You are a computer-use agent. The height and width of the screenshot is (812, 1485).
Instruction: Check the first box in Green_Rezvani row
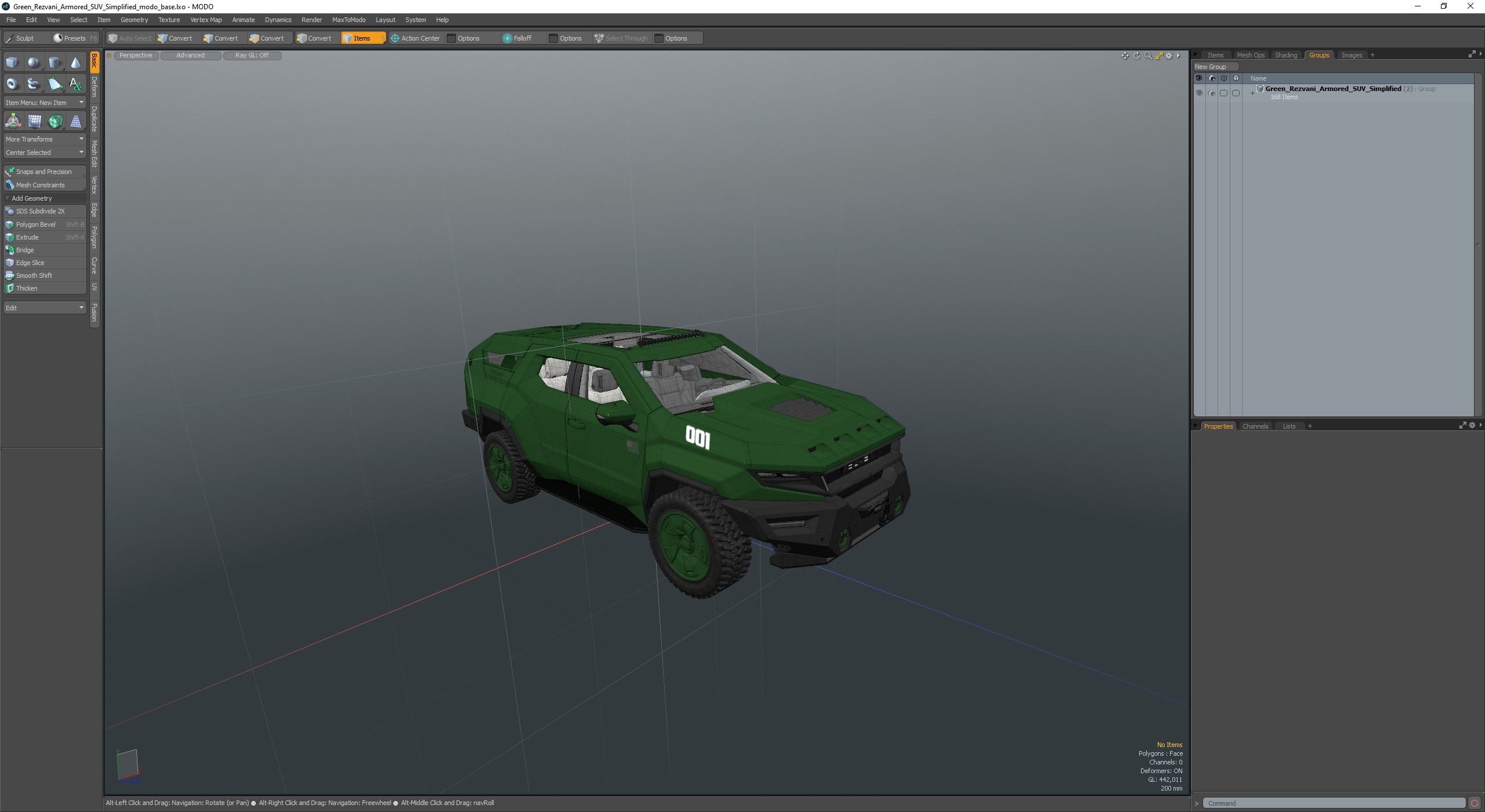pos(1223,93)
